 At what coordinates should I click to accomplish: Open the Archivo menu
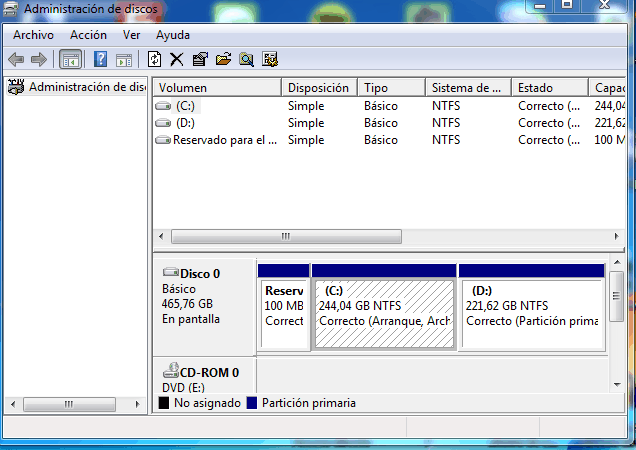point(33,35)
